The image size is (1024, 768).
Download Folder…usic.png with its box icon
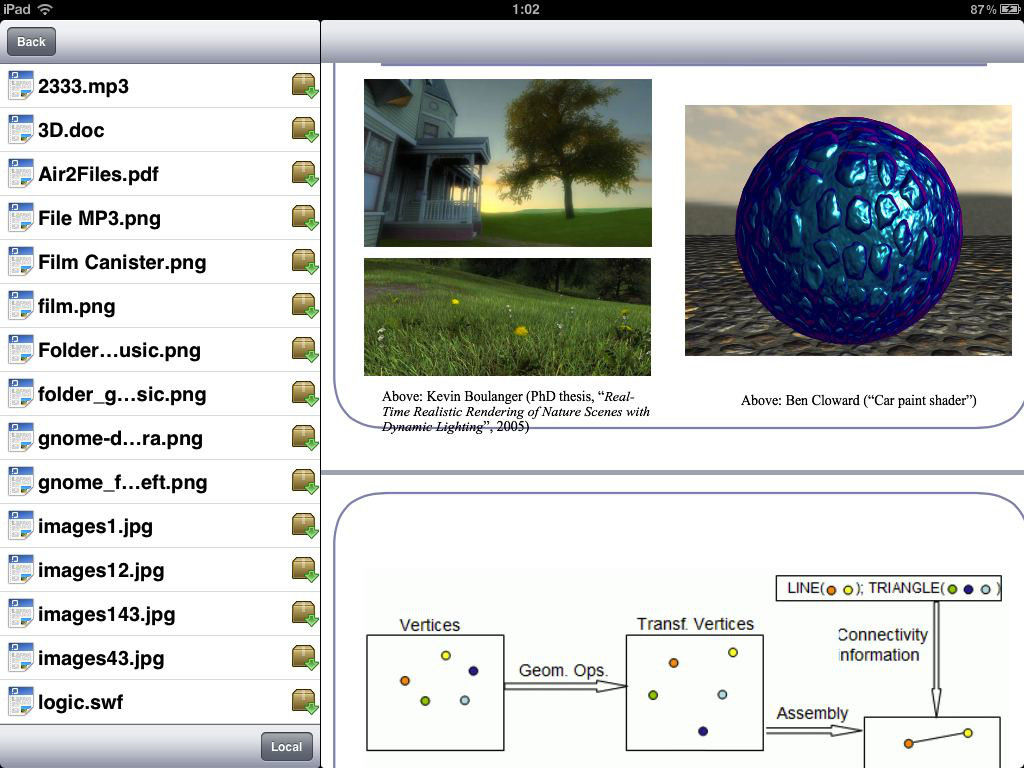(x=304, y=349)
